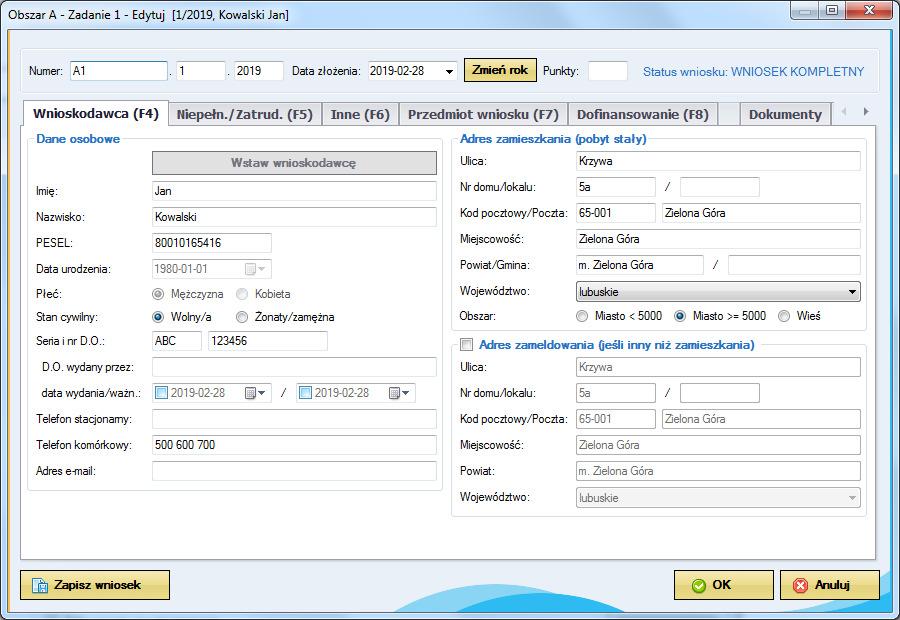Choose the Miasto >= 5000 area option
Screen dimensions: 900x620
tap(680, 316)
